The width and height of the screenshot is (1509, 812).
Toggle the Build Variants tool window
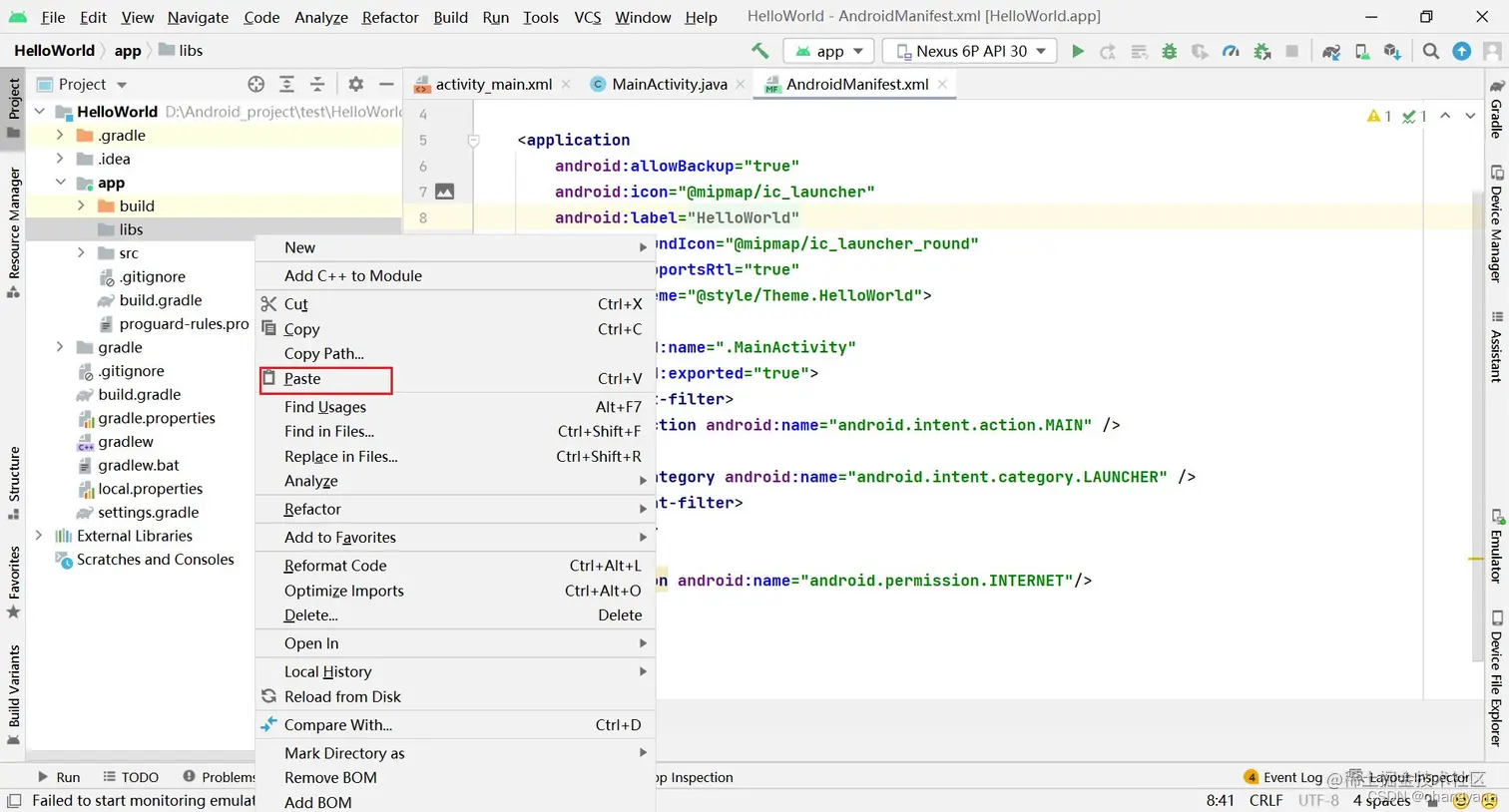click(14, 694)
